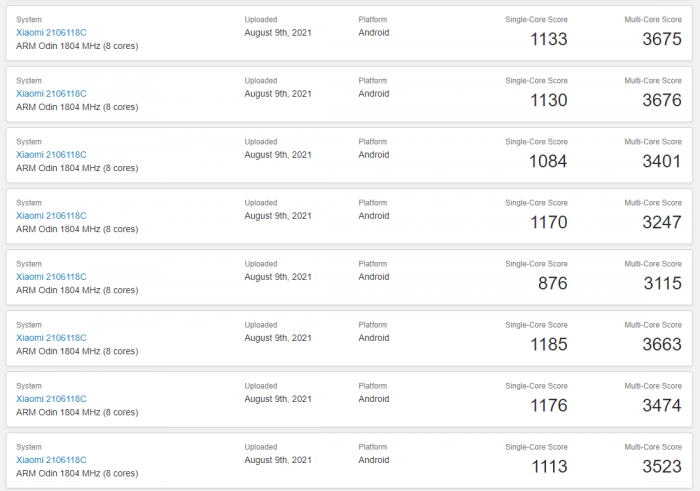
Task: Select the multi-core score 3523
Action: [662, 467]
